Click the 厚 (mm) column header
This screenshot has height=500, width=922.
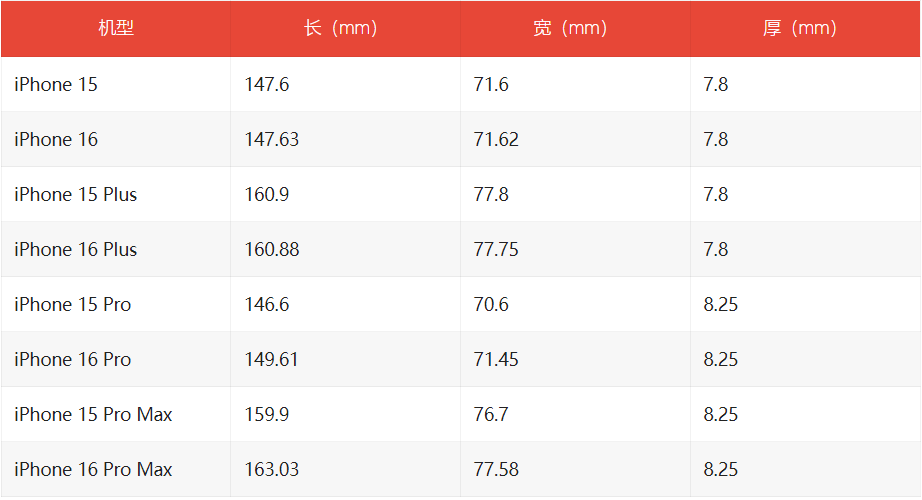pos(799,28)
